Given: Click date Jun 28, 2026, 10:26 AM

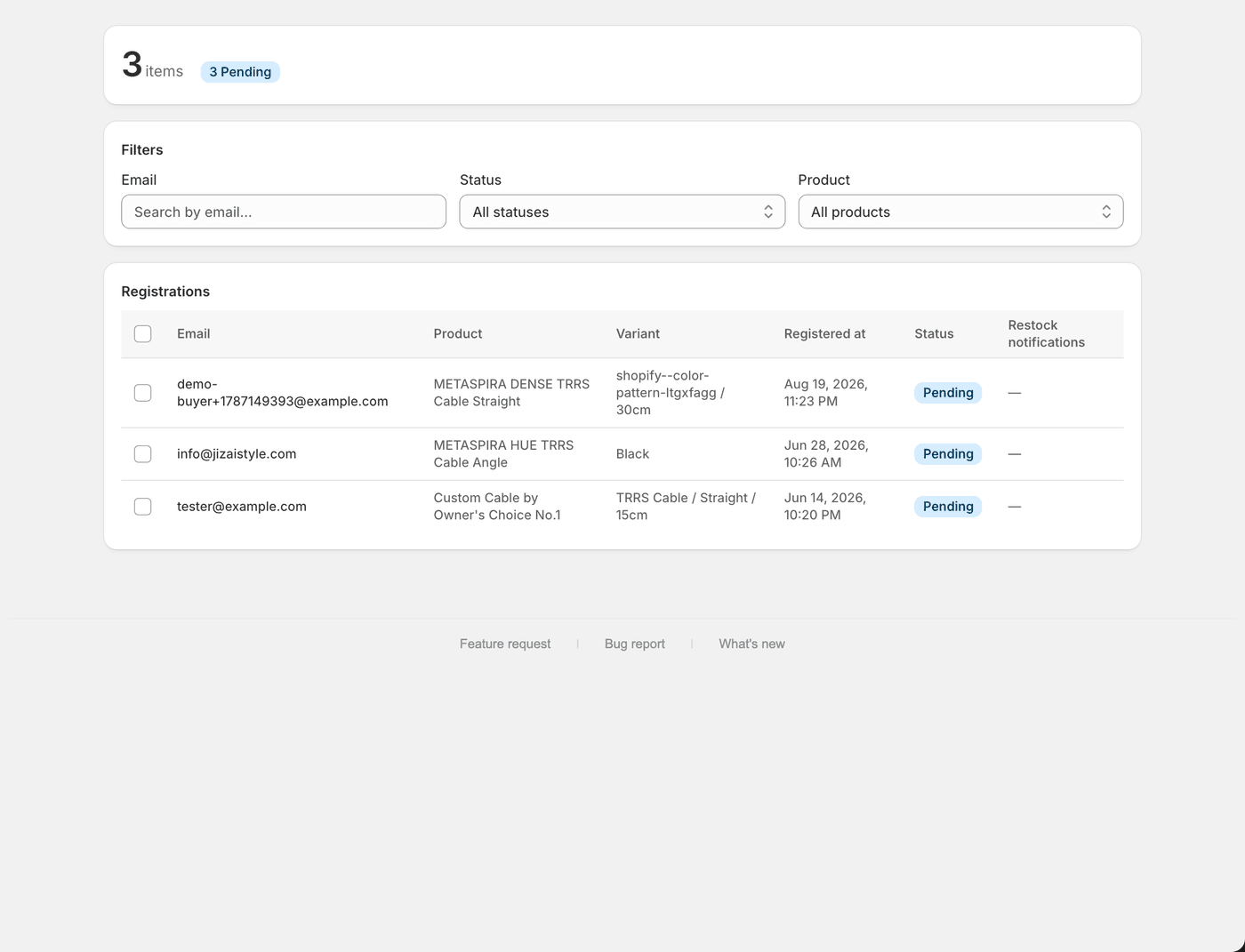Looking at the screenshot, I should [x=826, y=454].
